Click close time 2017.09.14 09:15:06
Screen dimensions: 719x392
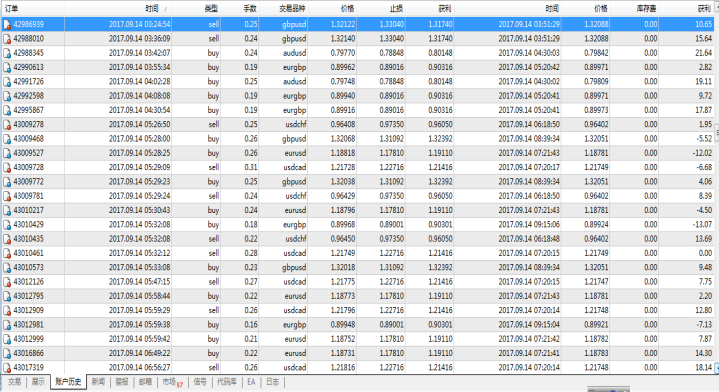click(529, 225)
